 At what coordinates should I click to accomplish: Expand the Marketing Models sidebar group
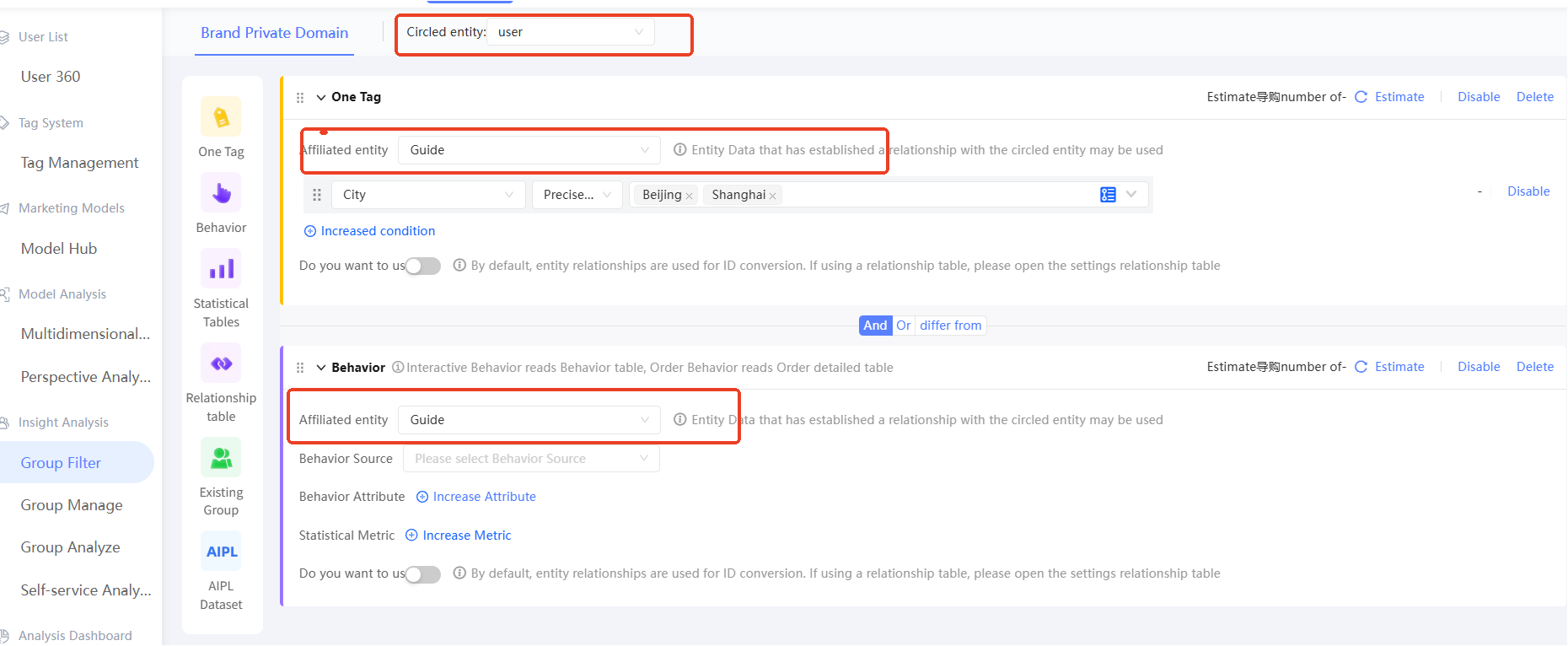point(71,208)
